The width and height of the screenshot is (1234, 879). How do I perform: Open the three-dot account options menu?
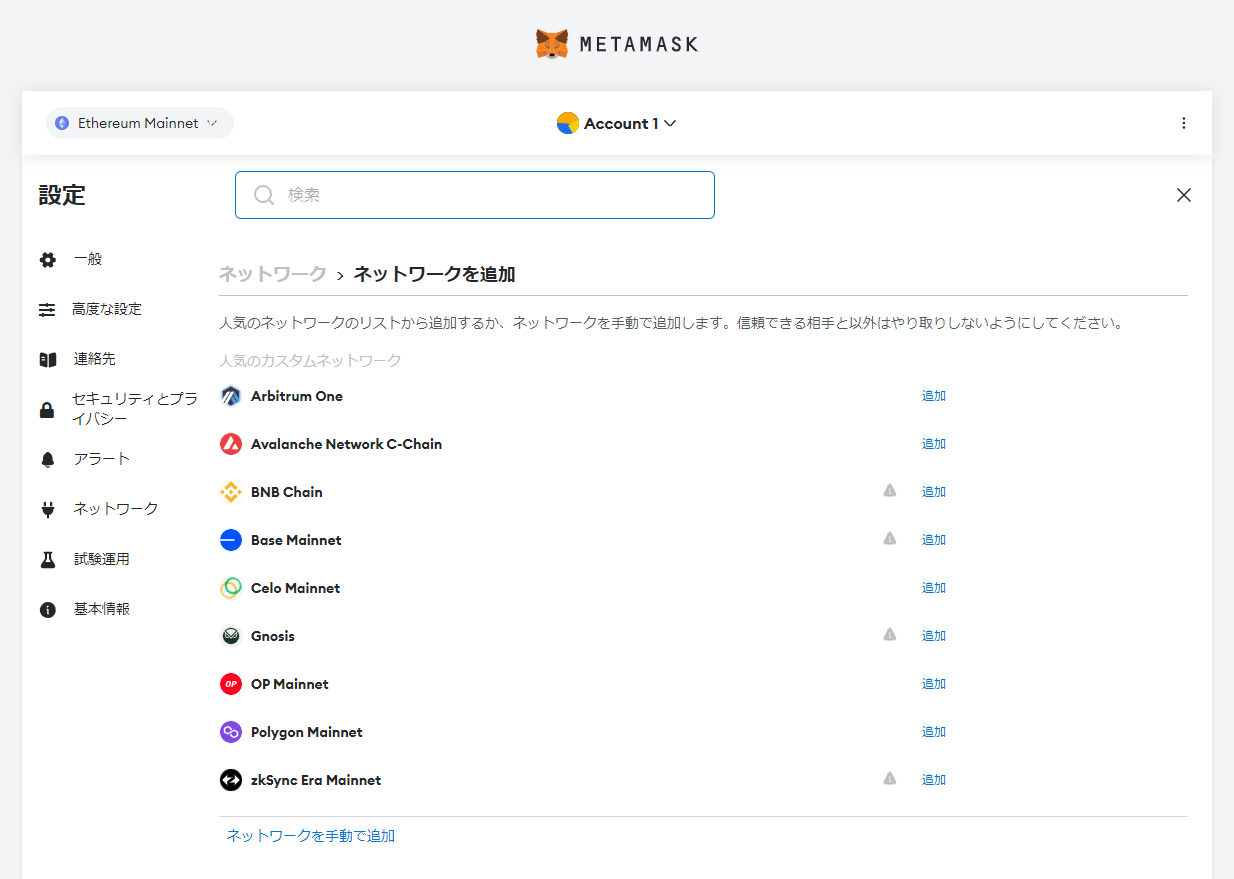coord(1184,123)
